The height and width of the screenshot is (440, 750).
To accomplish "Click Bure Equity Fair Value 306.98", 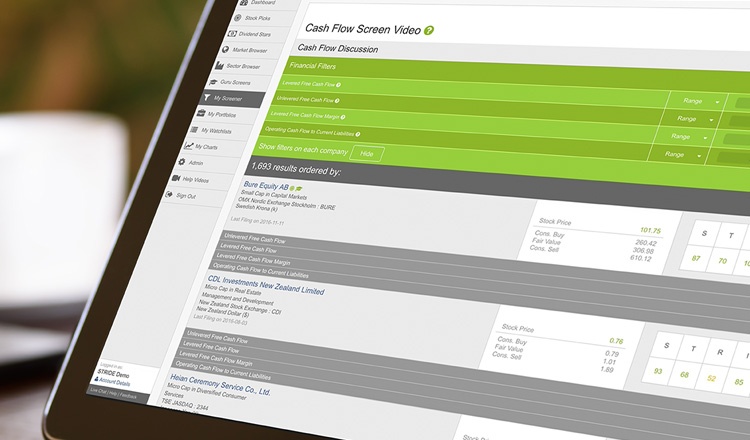I will [x=643, y=251].
